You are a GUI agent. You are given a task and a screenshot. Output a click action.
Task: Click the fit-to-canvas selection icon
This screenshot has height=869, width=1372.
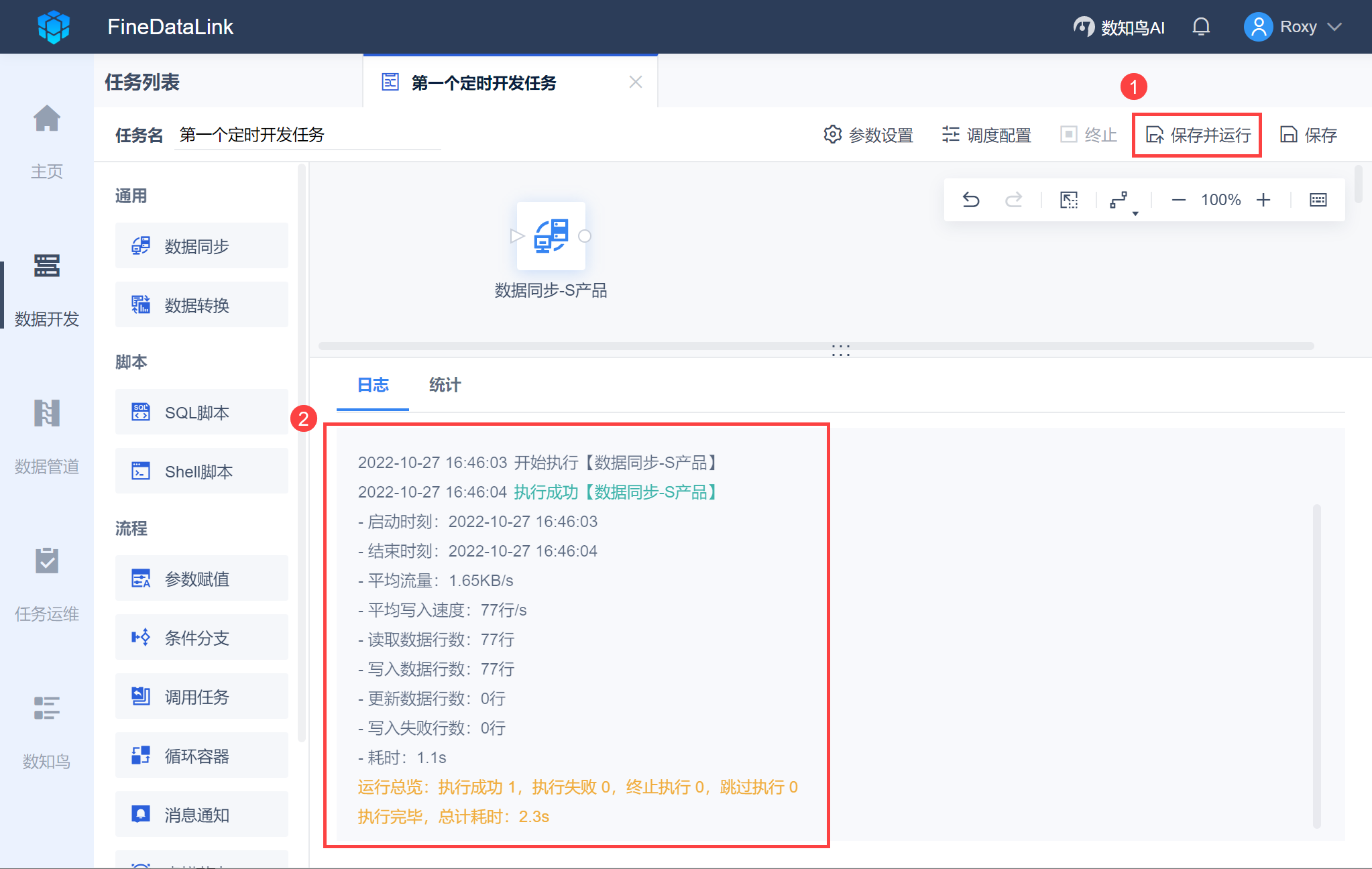pos(1069,200)
